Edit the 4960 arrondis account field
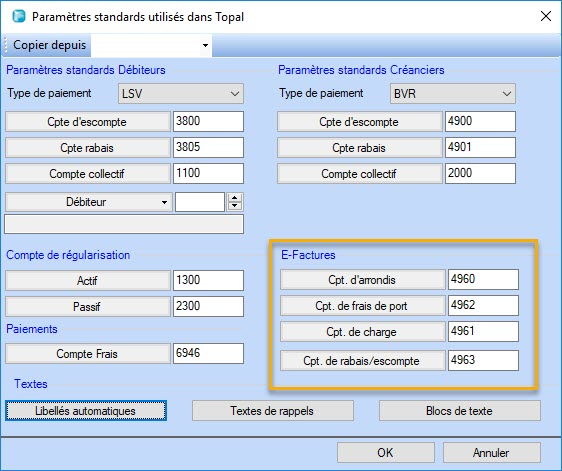This screenshot has width=562, height=471. [x=483, y=279]
